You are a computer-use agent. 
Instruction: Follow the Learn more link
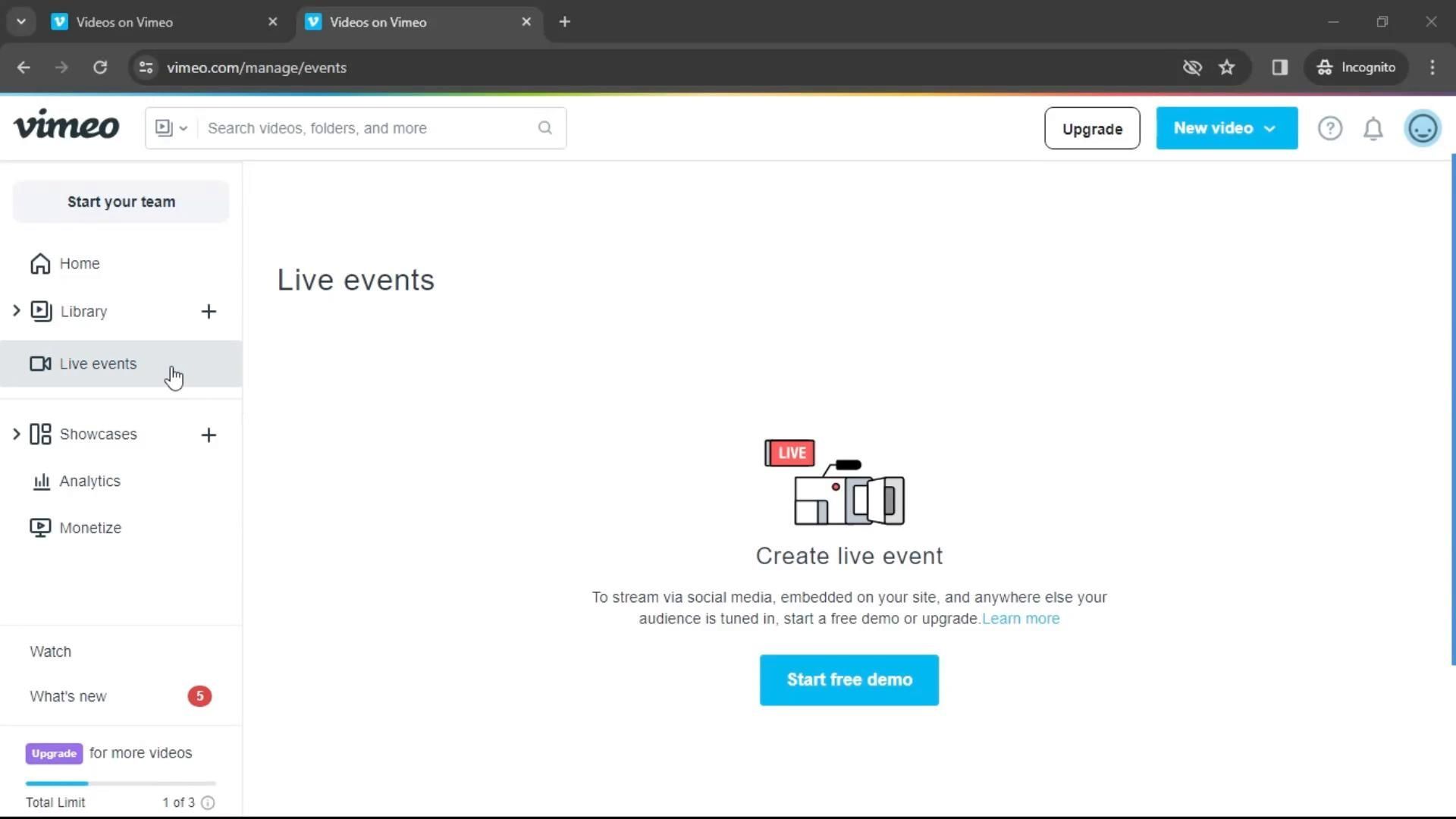[x=1021, y=619]
